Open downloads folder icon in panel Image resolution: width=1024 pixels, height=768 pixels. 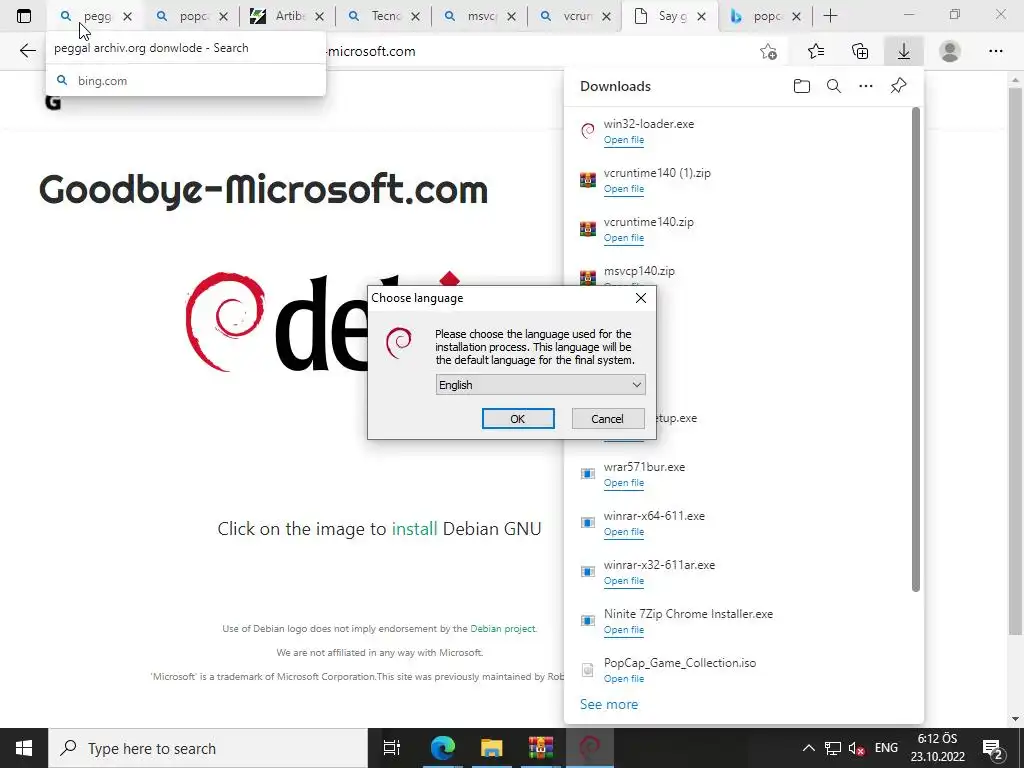(x=802, y=86)
